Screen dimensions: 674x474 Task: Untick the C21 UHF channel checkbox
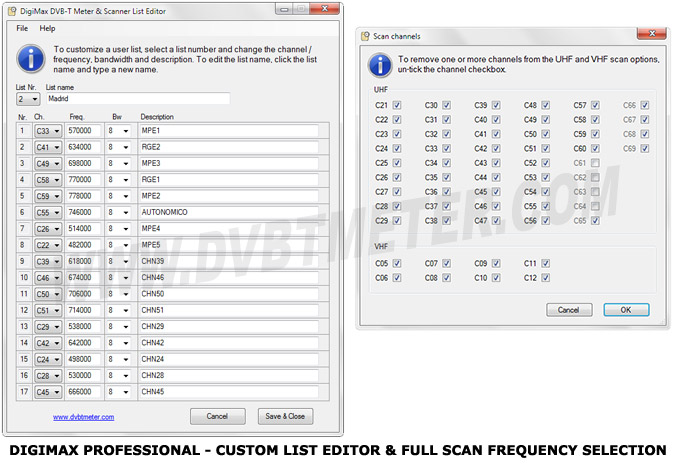(x=397, y=105)
